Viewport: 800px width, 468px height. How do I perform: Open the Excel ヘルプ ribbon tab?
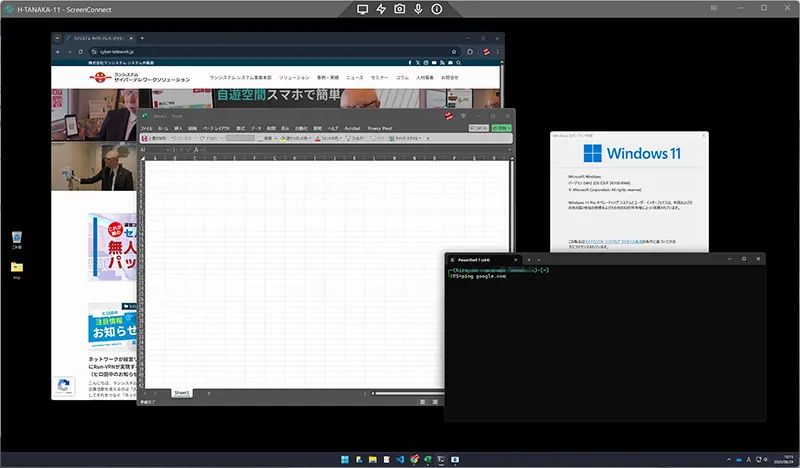pos(334,128)
